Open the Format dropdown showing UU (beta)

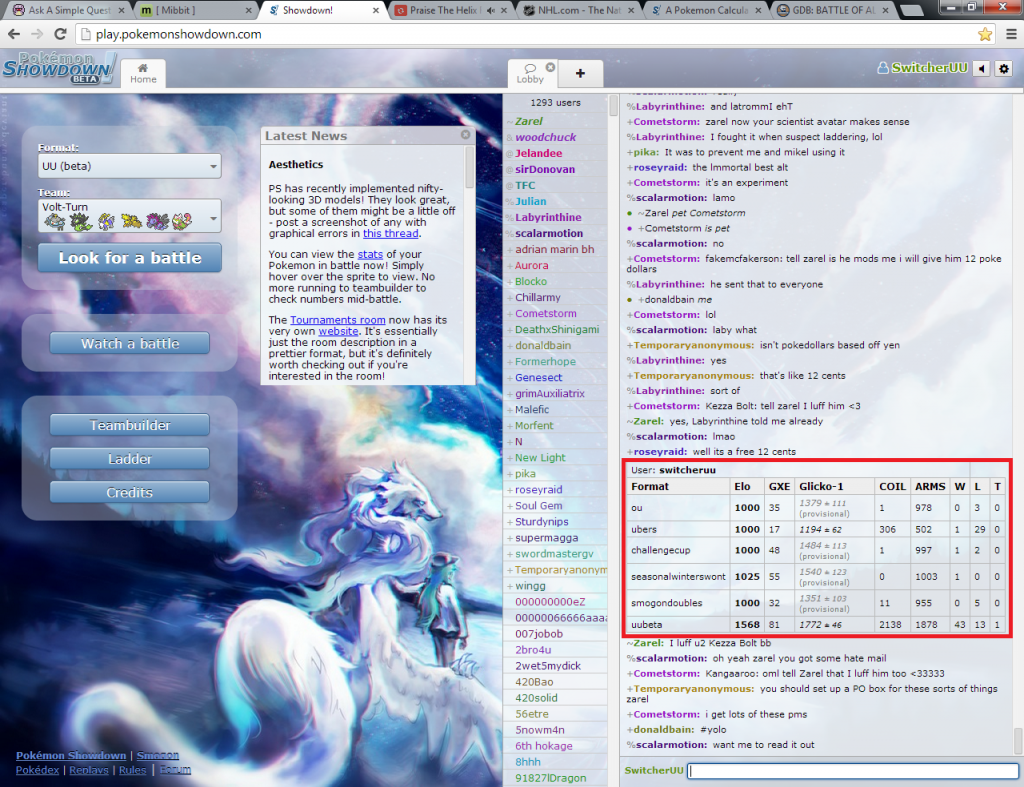[129, 166]
